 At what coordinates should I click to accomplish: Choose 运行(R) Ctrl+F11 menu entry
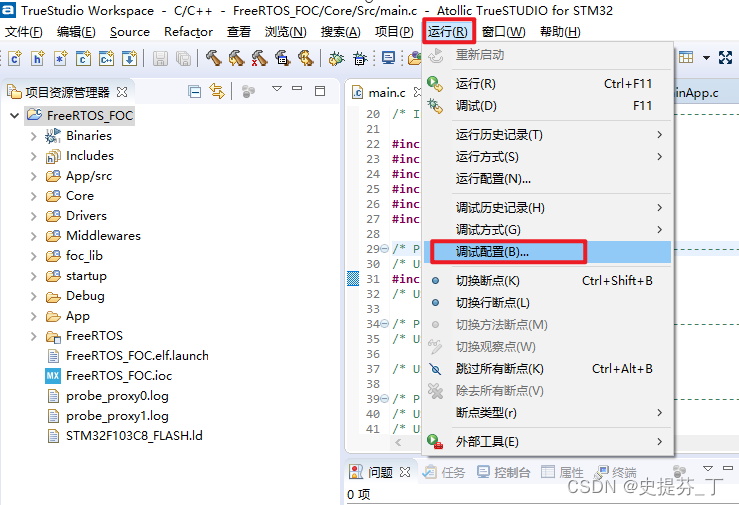pyautogui.click(x=547, y=84)
